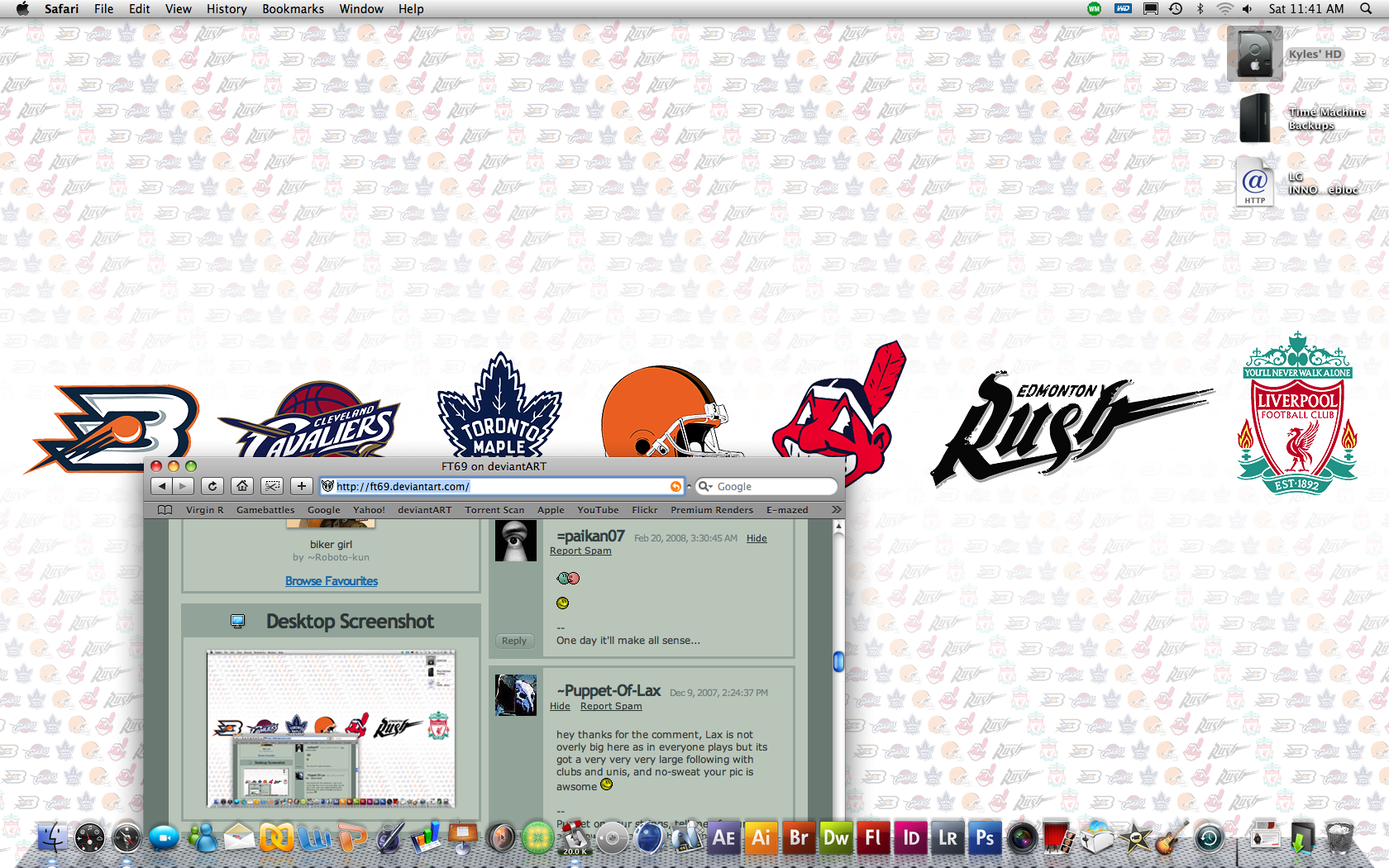Launch Adobe InDesign from the Dock

pos(910,837)
